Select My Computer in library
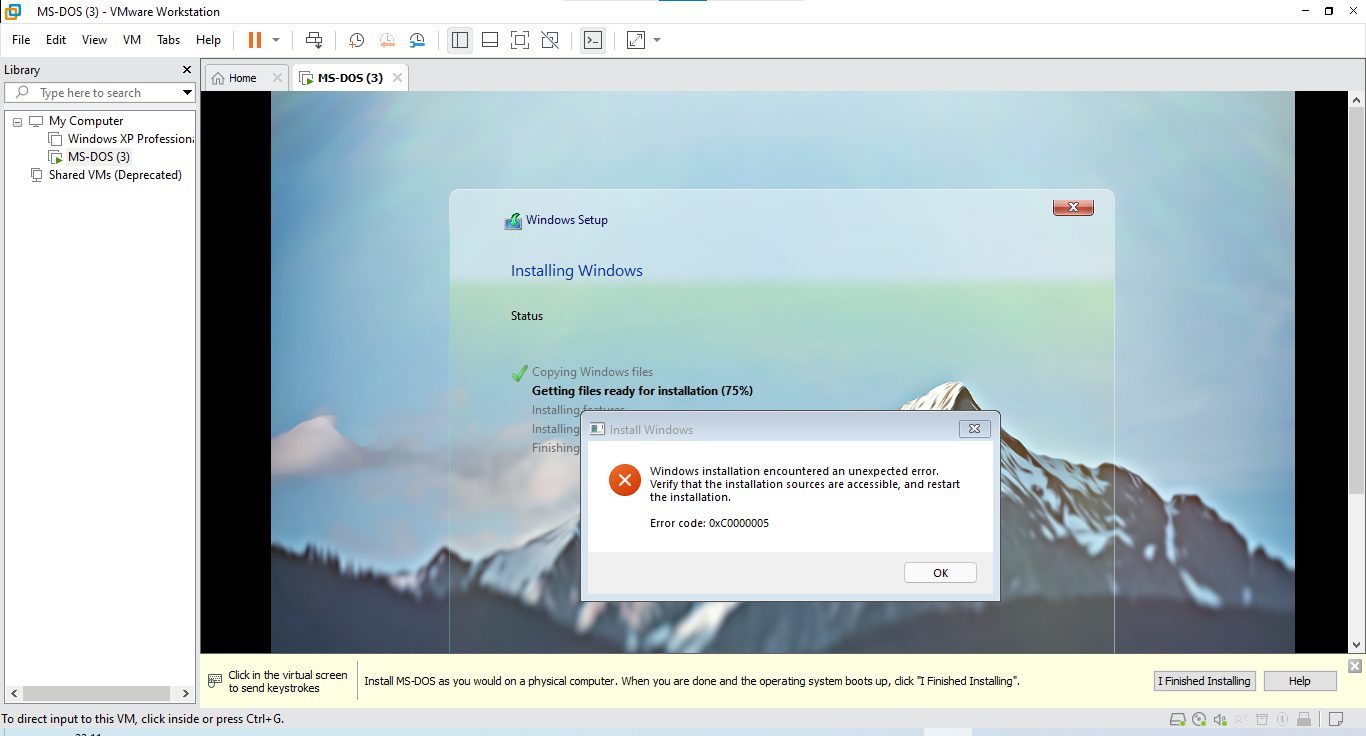This screenshot has height=736, width=1366. coord(86,121)
